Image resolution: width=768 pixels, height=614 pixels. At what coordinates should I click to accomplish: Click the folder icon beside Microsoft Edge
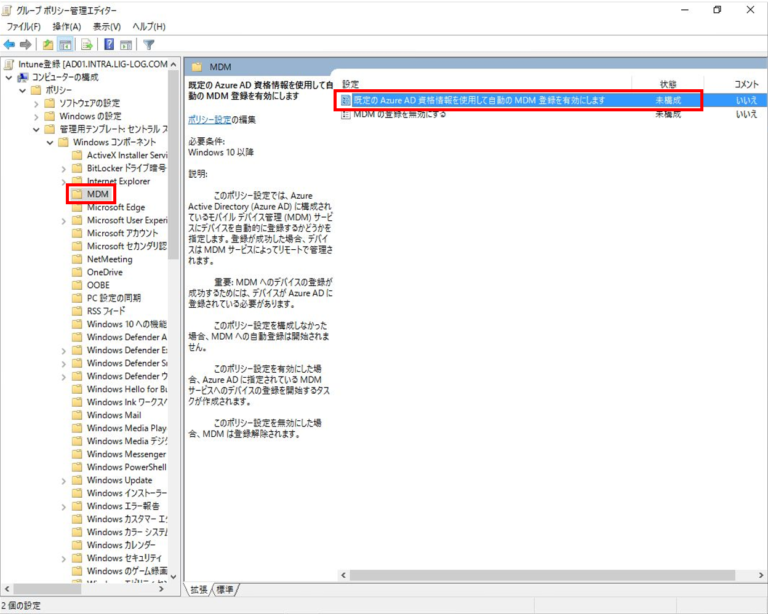[77, 207]
